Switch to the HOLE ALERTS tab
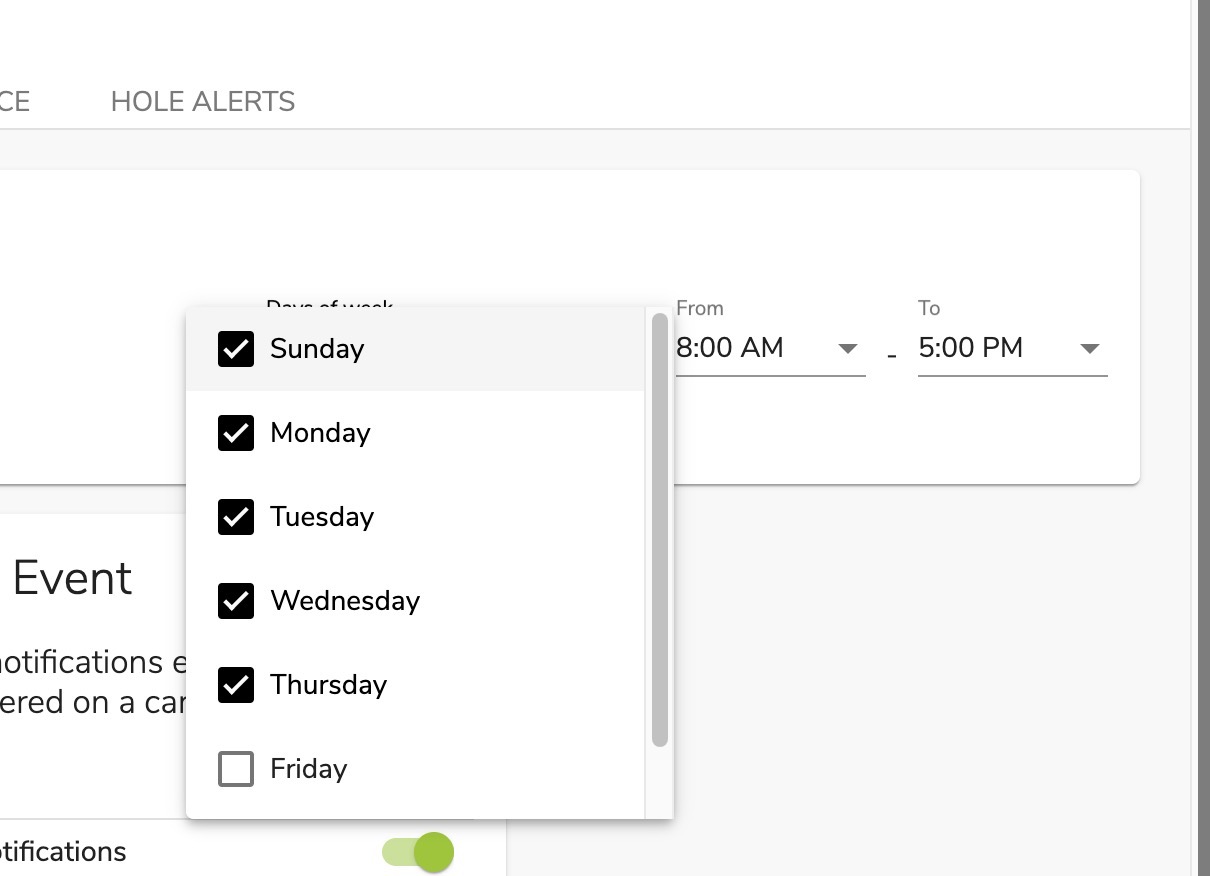 pos(203,102)
